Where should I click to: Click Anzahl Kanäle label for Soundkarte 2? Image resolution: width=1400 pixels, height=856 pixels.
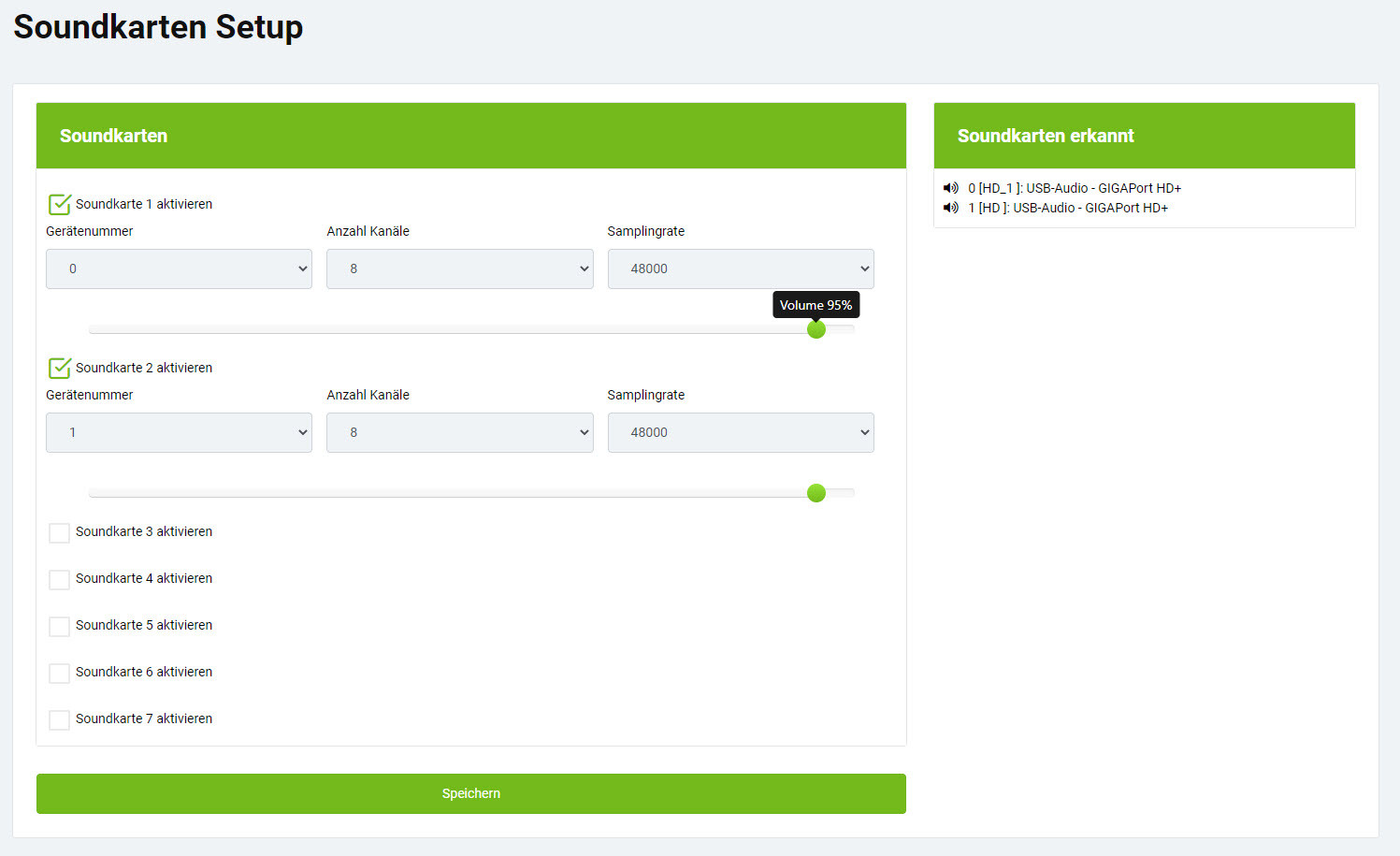pyautogui.click(x=368, y=395)
